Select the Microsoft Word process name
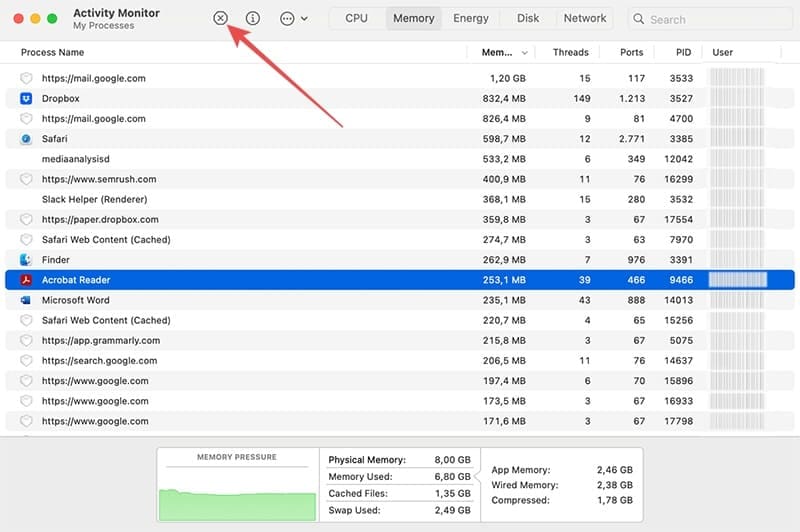Viewport: 800px width, 532px height. point(76,300)
